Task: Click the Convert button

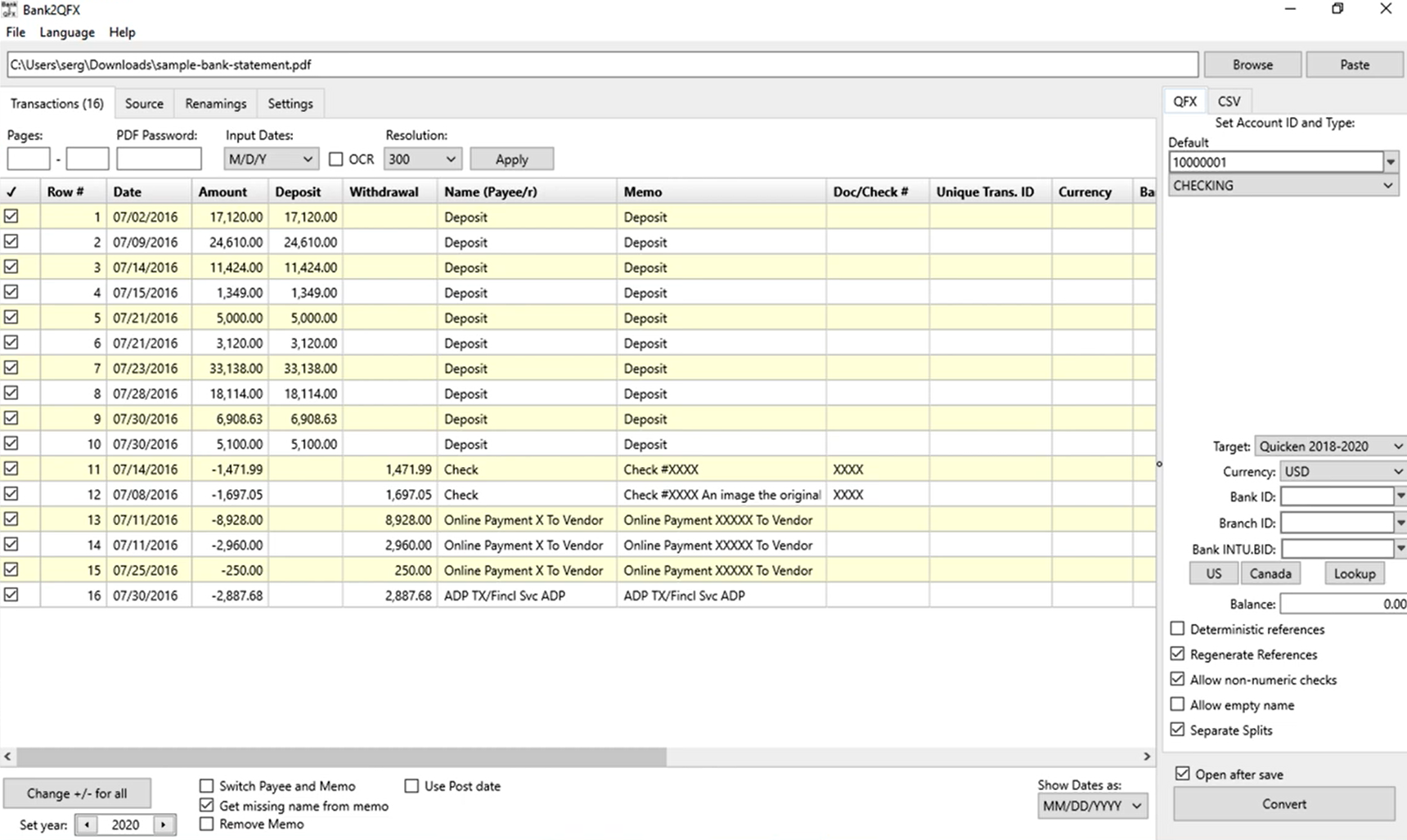Action: [1284, 804]
